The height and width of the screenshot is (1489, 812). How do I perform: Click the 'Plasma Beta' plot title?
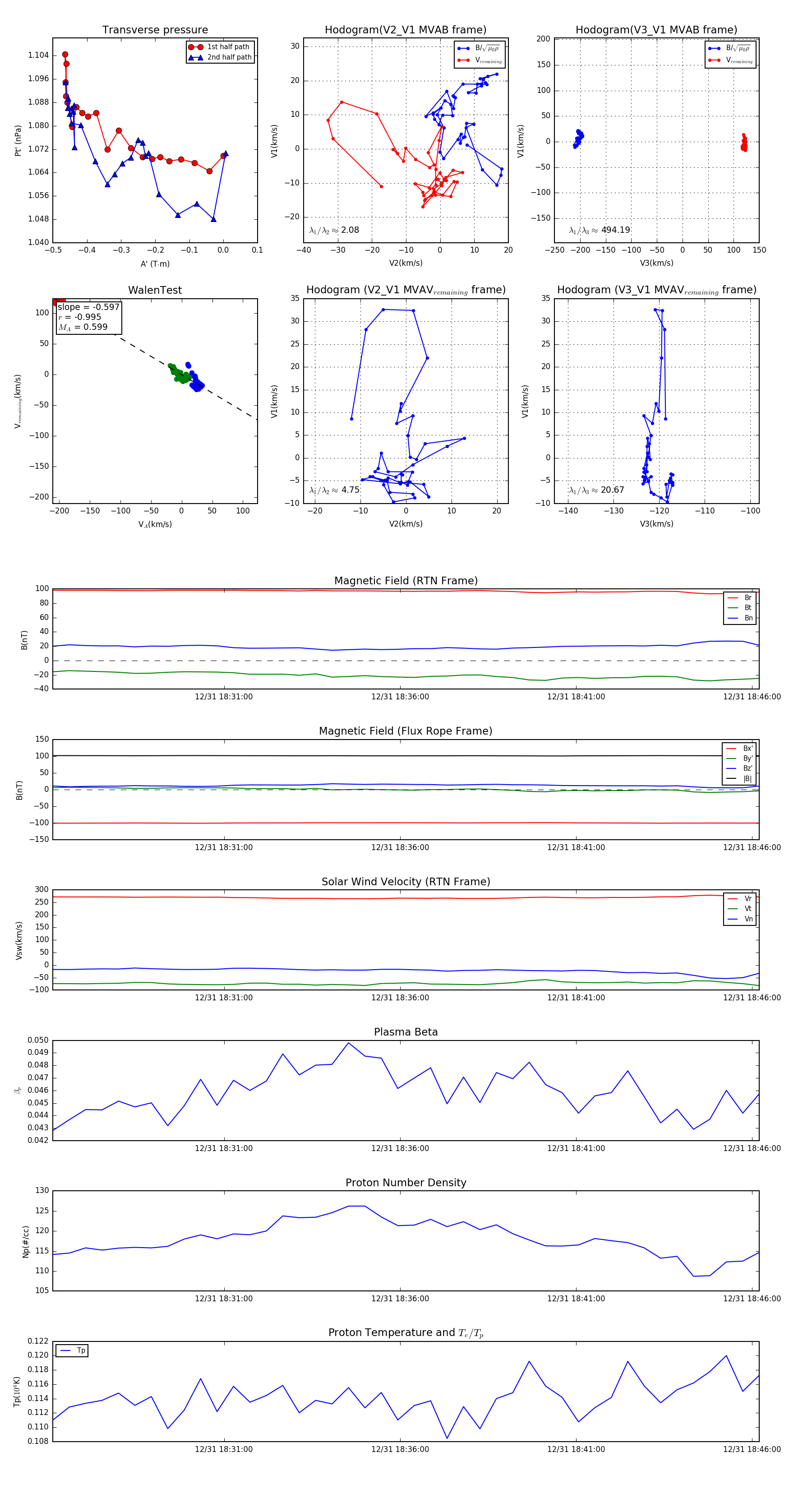[406, 1032]
